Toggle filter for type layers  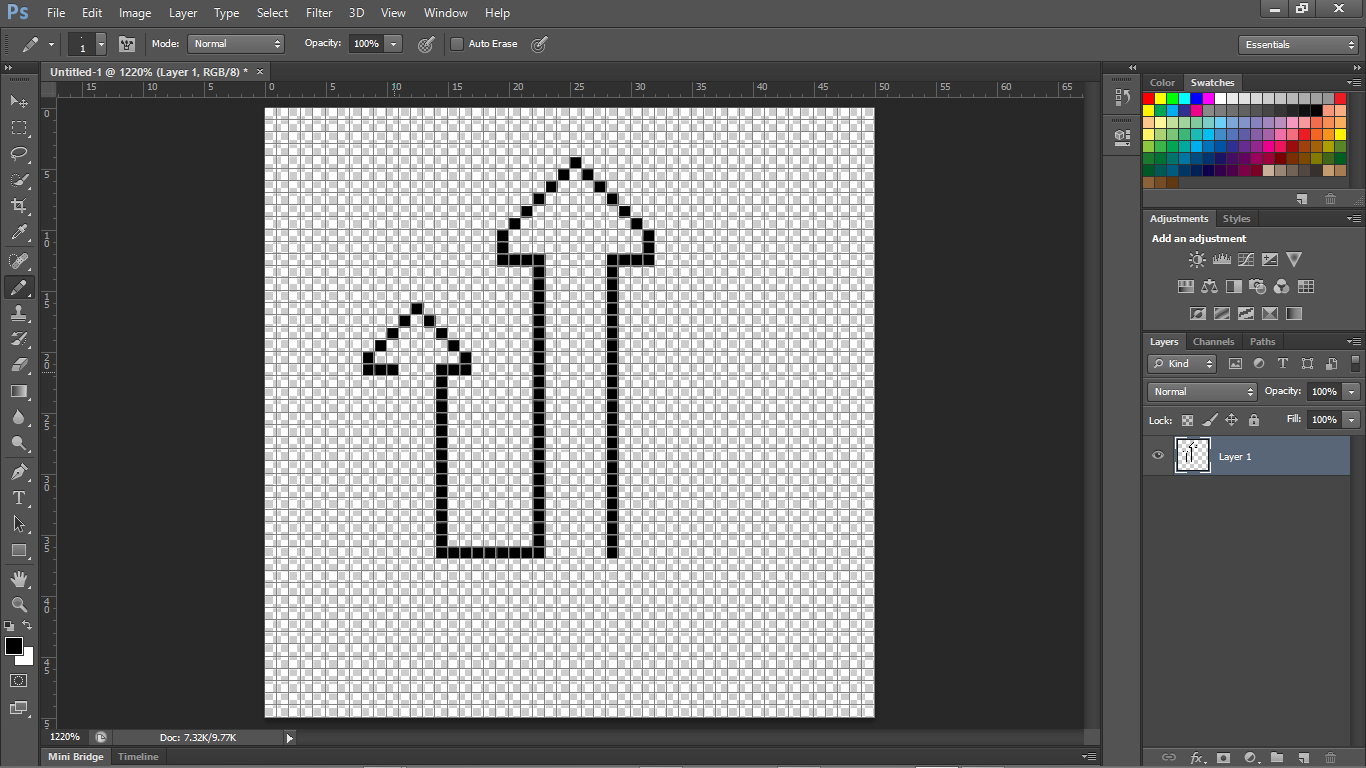click(1283, 364)
